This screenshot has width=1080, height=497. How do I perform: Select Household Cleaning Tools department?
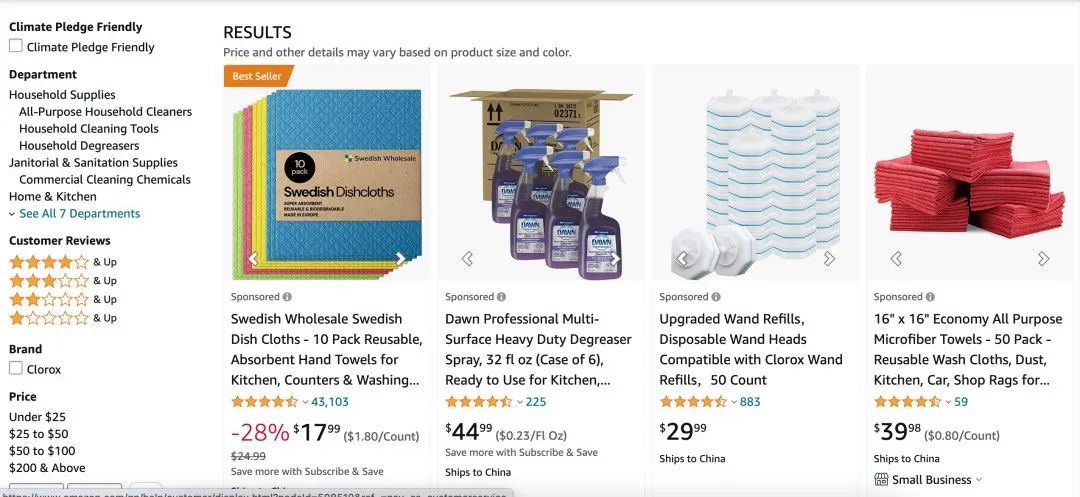[x=89, y=129]
